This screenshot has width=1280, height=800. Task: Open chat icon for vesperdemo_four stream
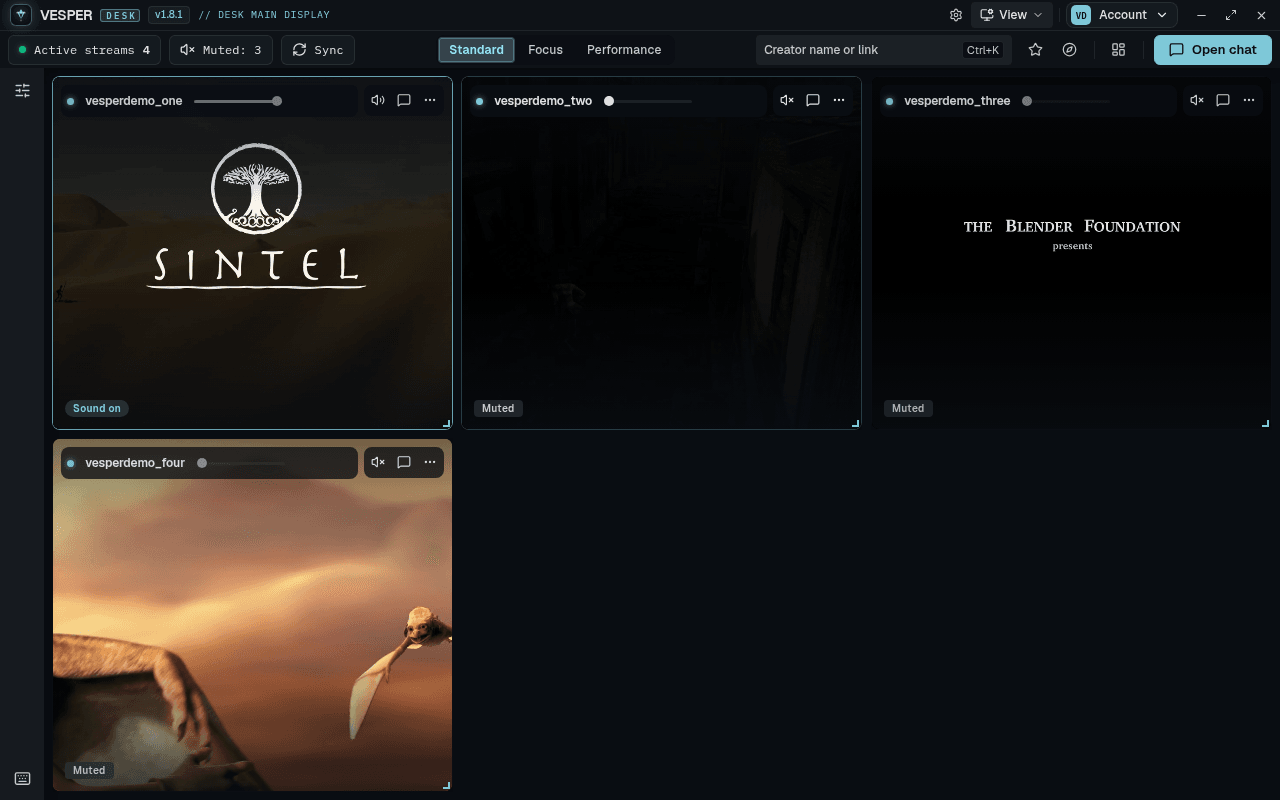tap(404, 462)
